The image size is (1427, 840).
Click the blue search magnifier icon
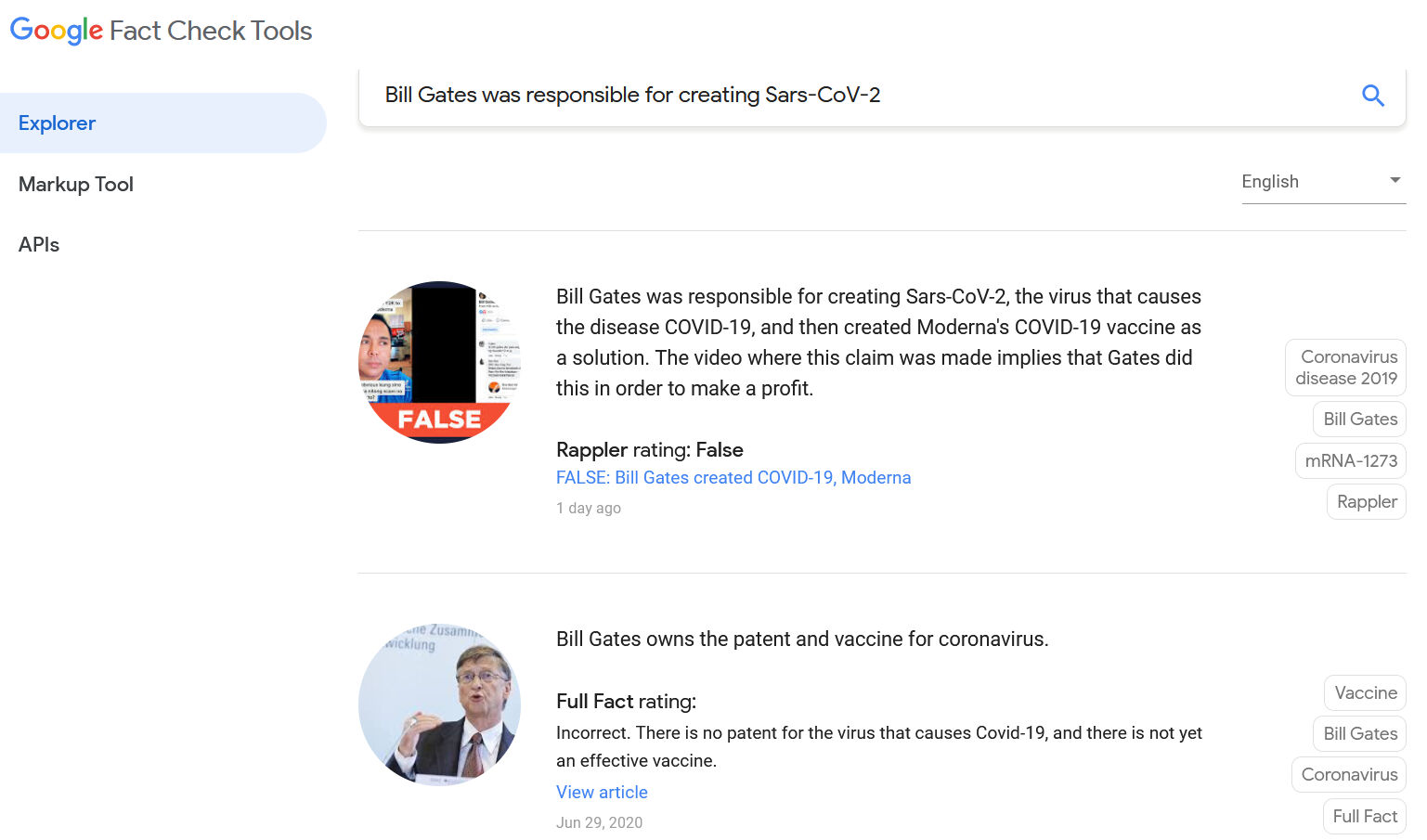click(1372, 95)
